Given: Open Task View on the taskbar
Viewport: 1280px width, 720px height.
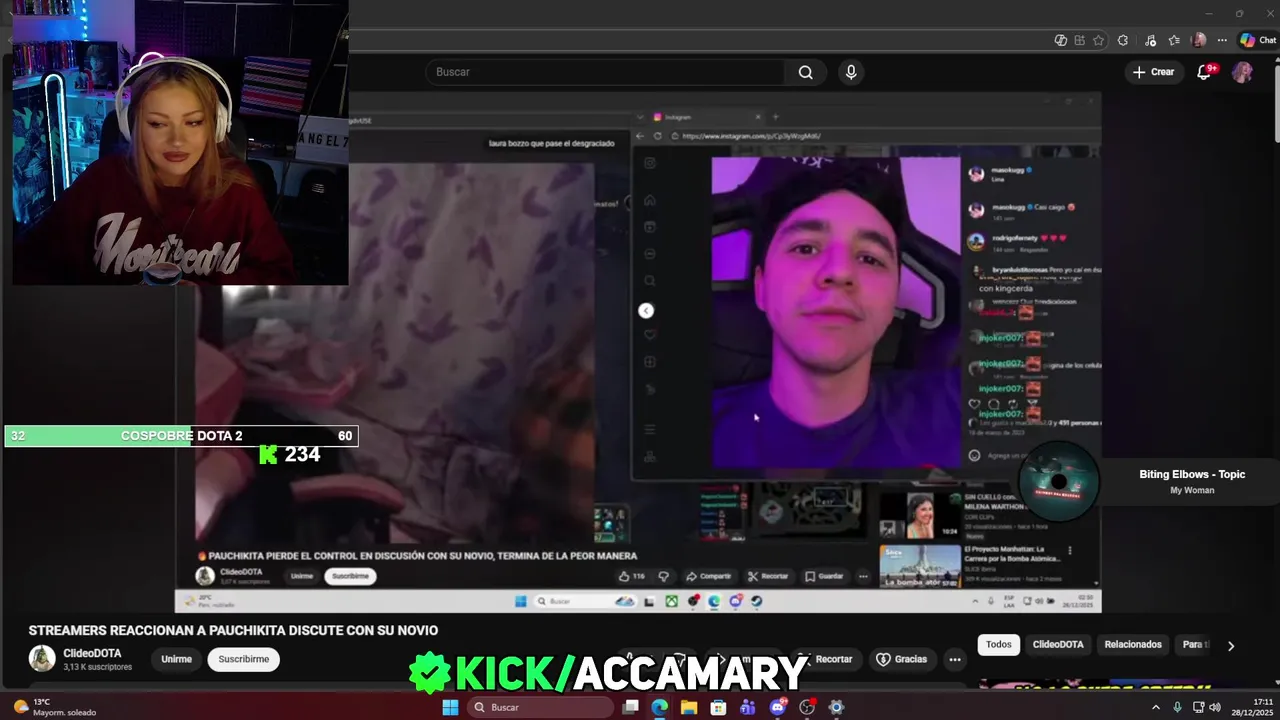Looking at the screenshot, I should [x=631, y=707].
